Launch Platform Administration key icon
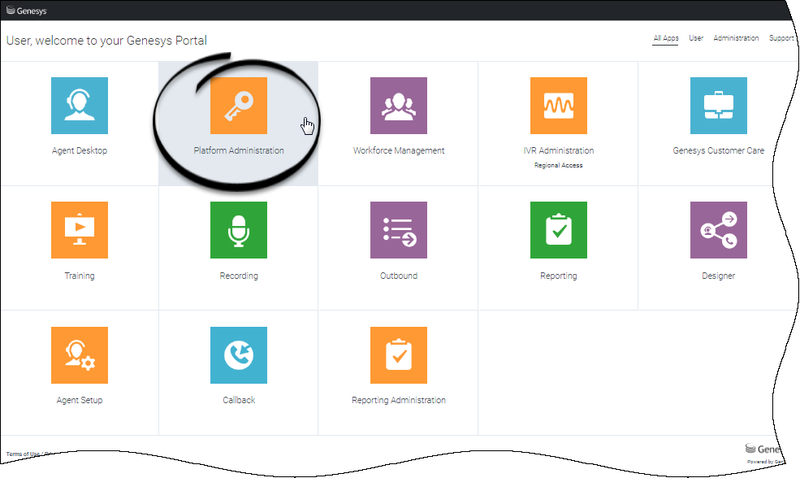This screenshot has width=800, height=478. click(238, 105)
